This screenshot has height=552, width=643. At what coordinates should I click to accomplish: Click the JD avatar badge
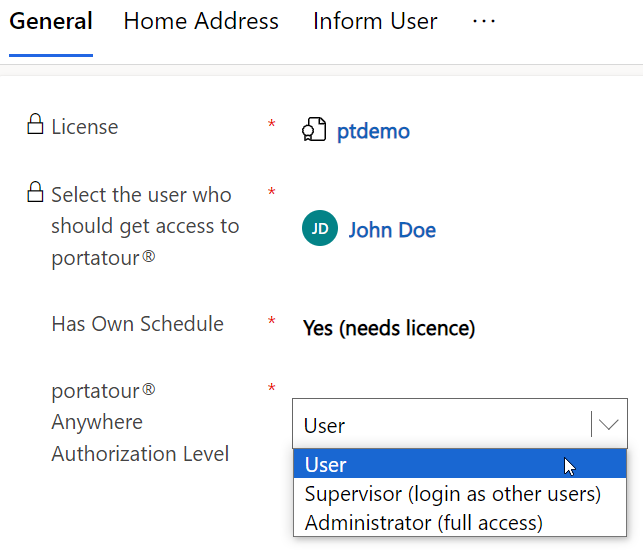tap(320, 228)
